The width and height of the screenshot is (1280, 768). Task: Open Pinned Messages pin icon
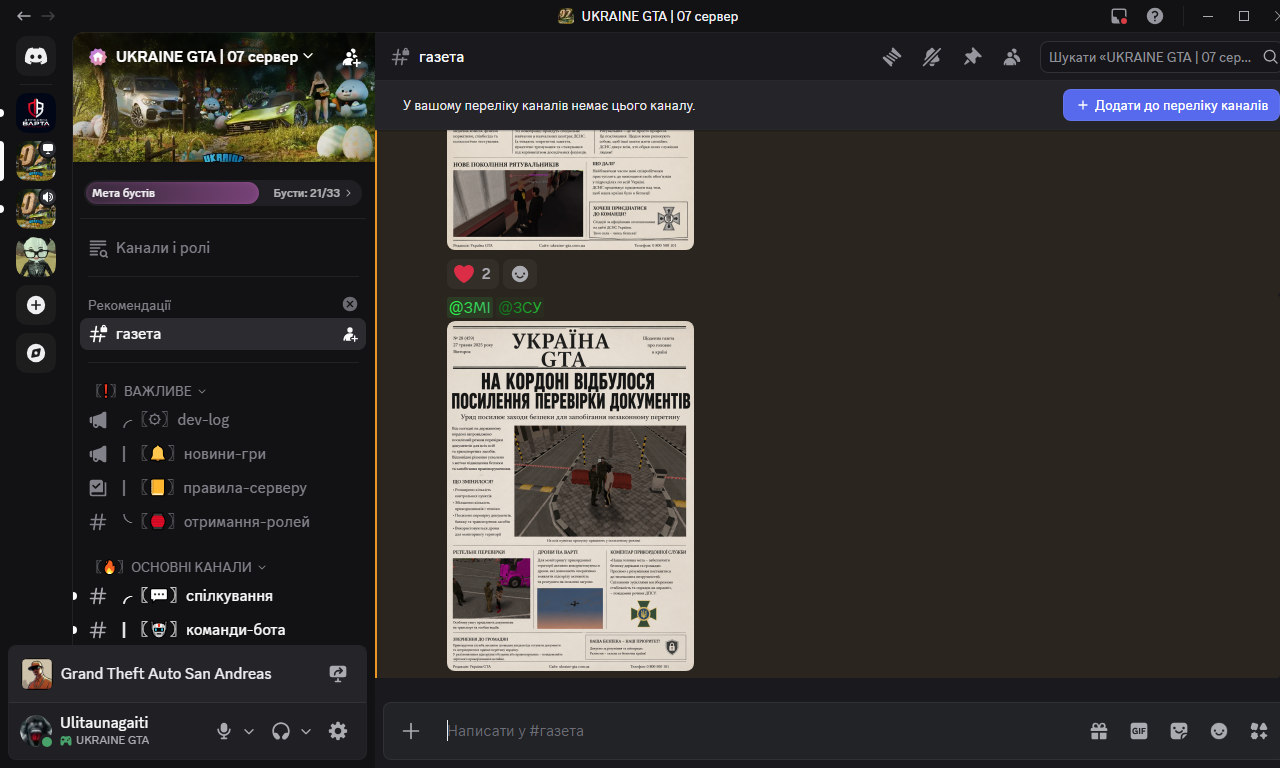pos(972,57)
